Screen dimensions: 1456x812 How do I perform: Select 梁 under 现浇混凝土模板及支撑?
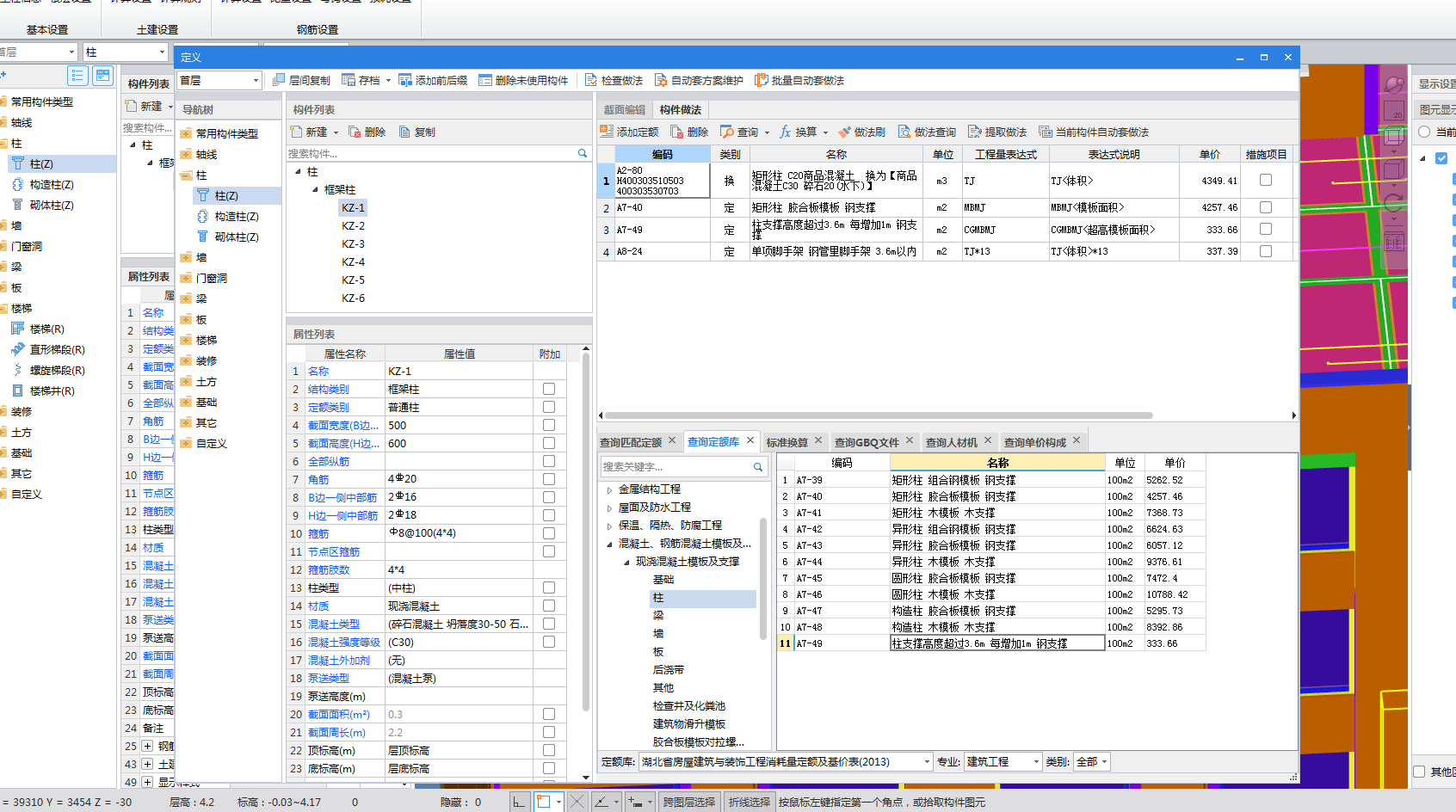(658, 616)
